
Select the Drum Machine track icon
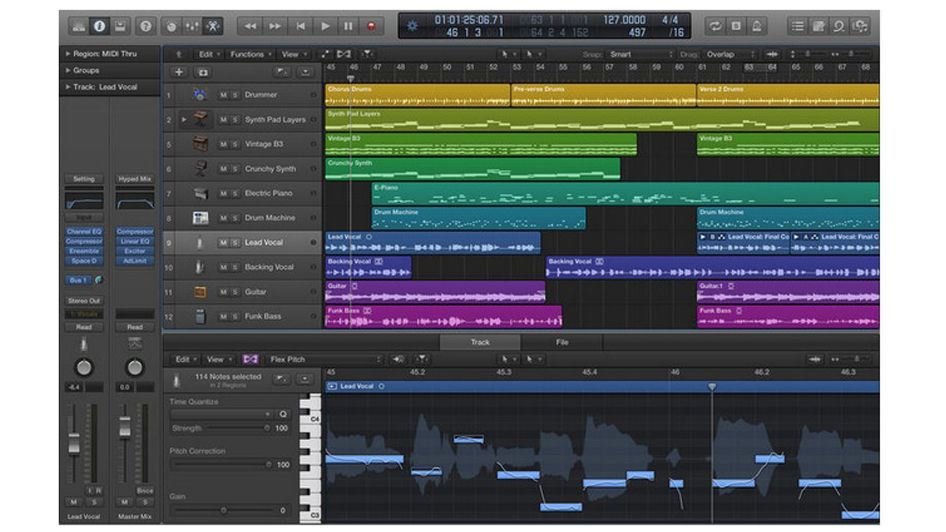[x=200, y=218]
